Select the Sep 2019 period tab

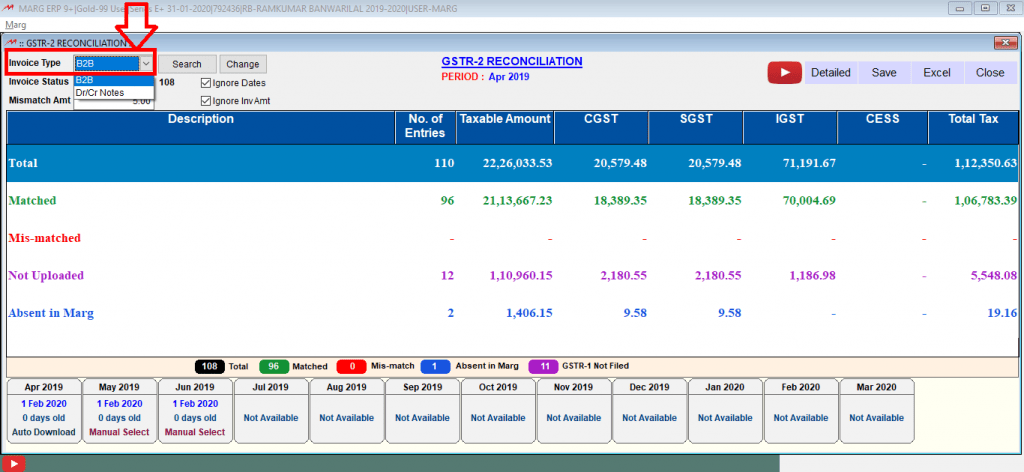423,409
